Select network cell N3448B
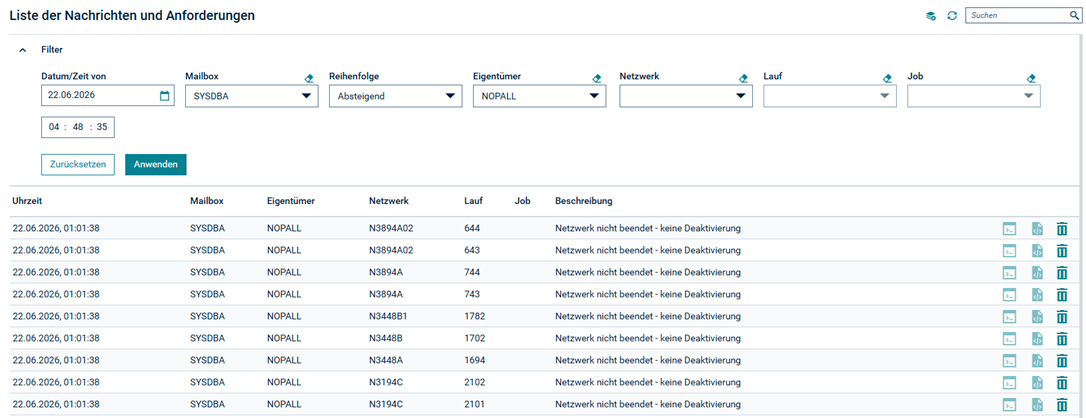 click(386, 339)
